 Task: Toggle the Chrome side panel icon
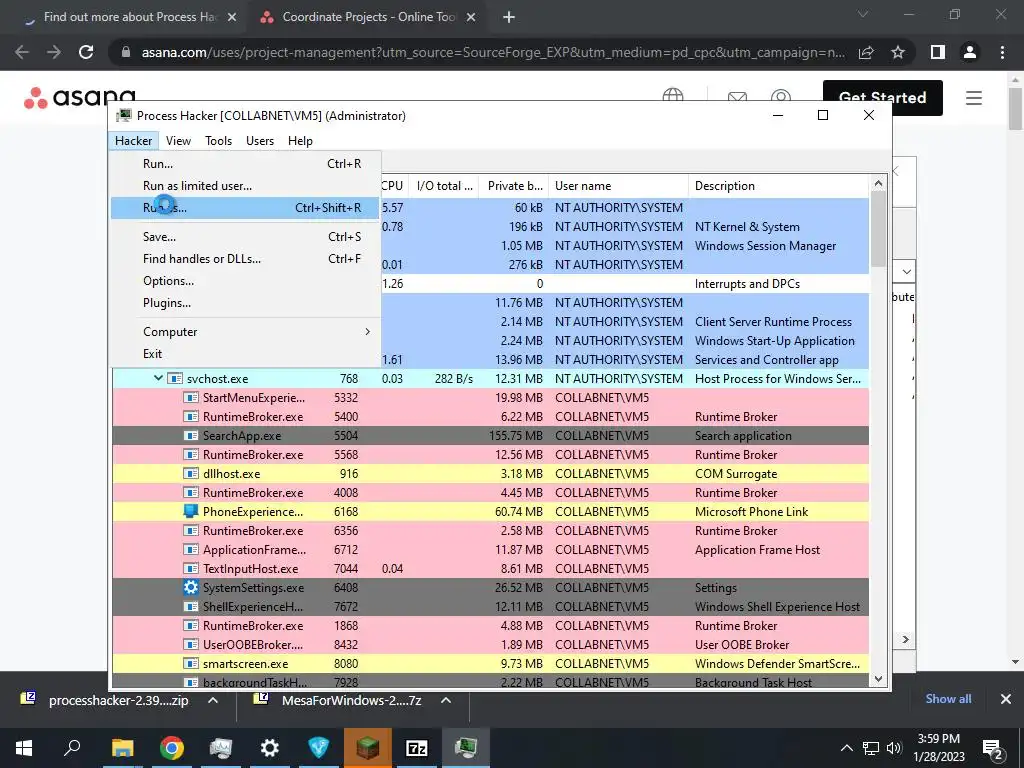(x=938, y=52)
